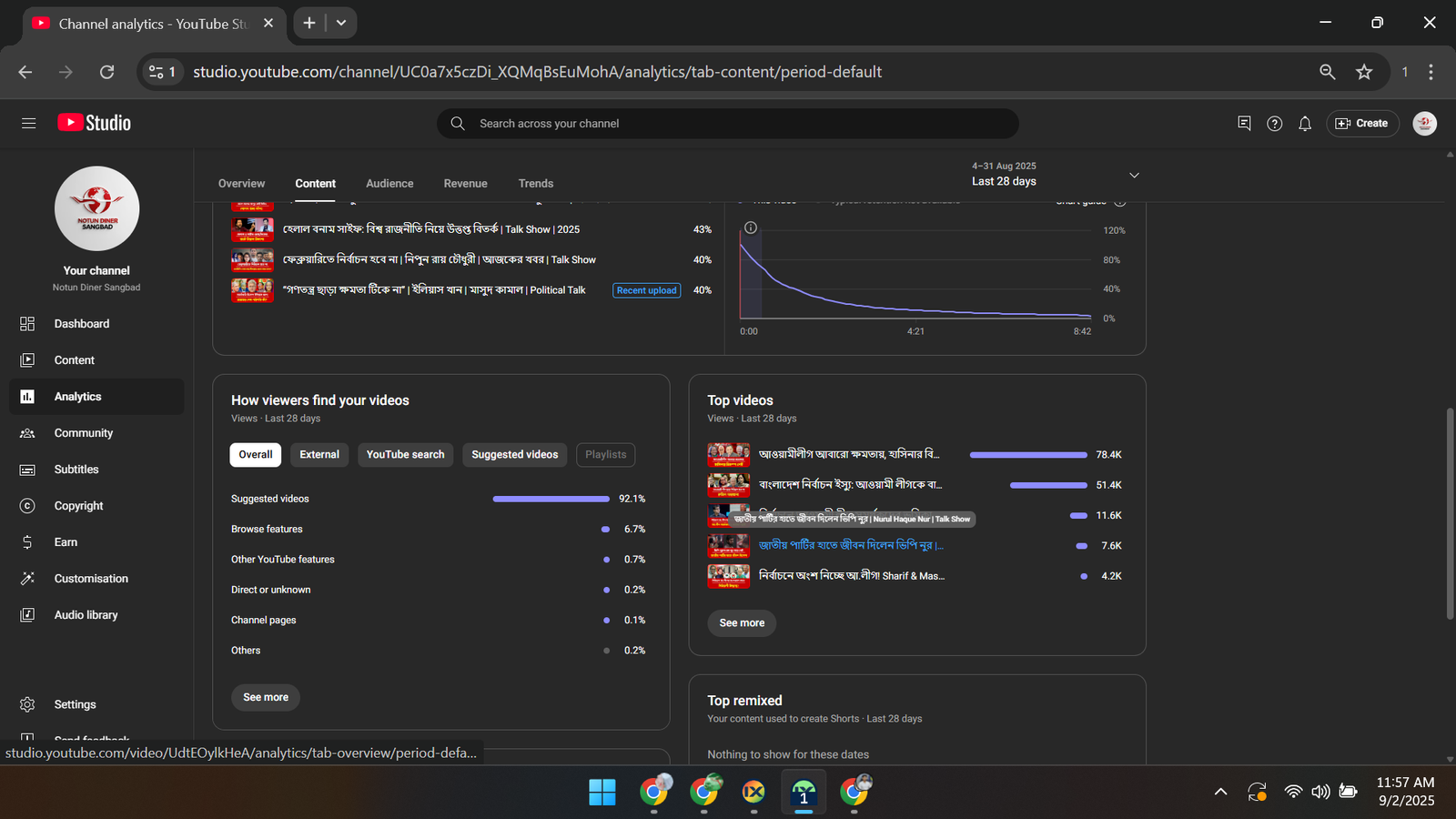Show hidden system tray icons chevron

click(1220, 792)
